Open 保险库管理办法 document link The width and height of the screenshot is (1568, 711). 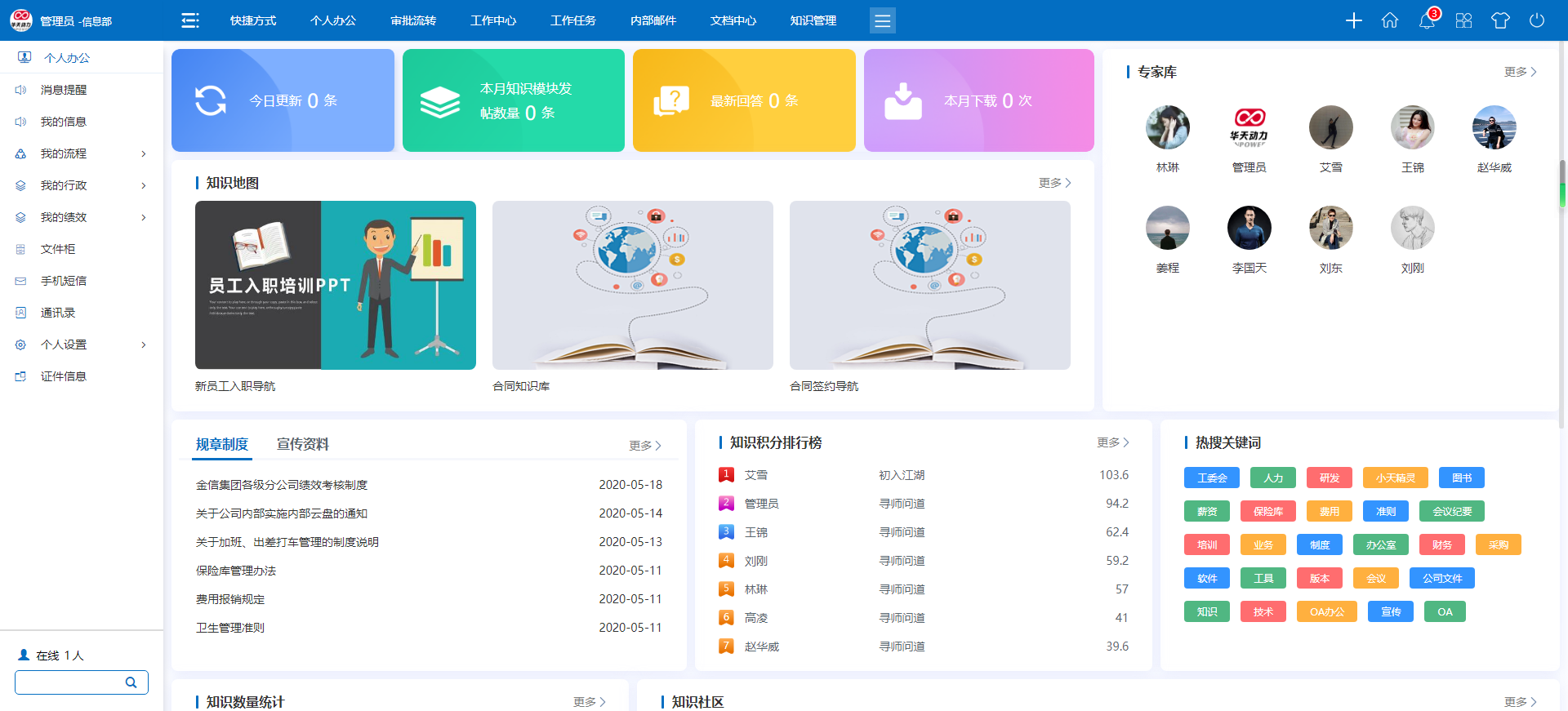click(x=236, y=571)
